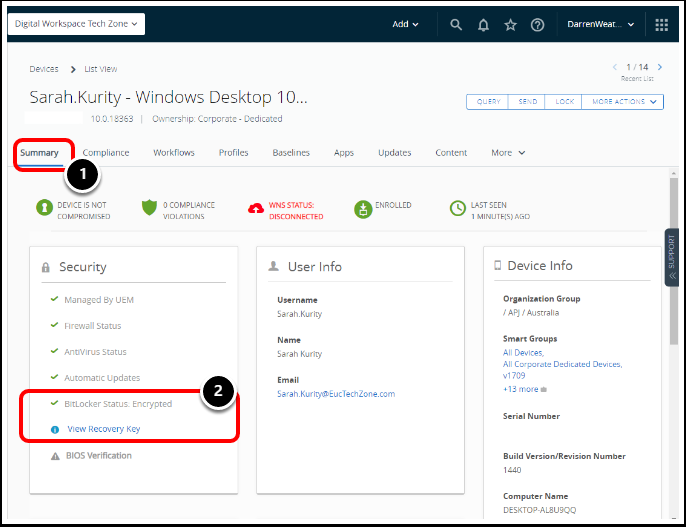Click the green Enrolled status icon

[x=363, y=208]
